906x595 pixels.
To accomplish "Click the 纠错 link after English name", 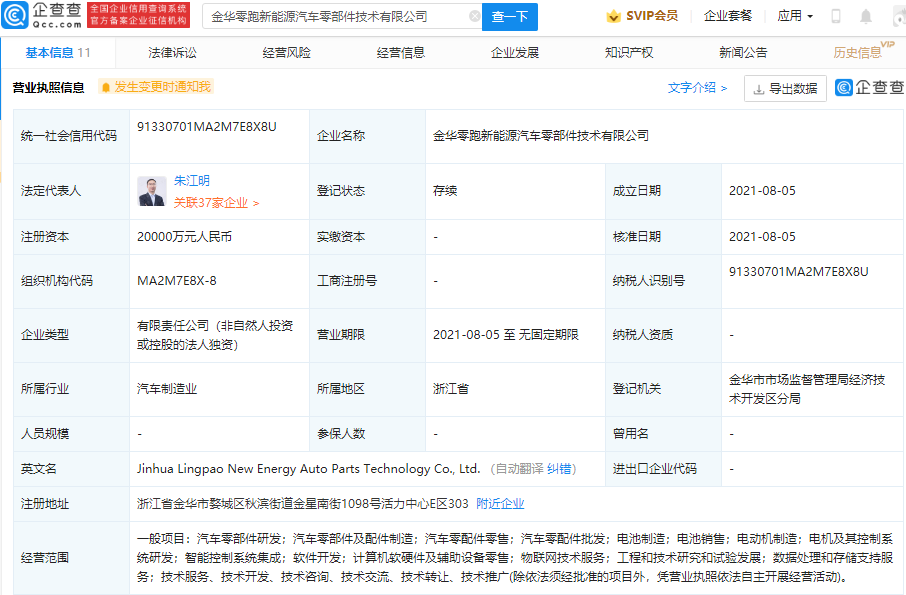I will click(x=559, y=469).
